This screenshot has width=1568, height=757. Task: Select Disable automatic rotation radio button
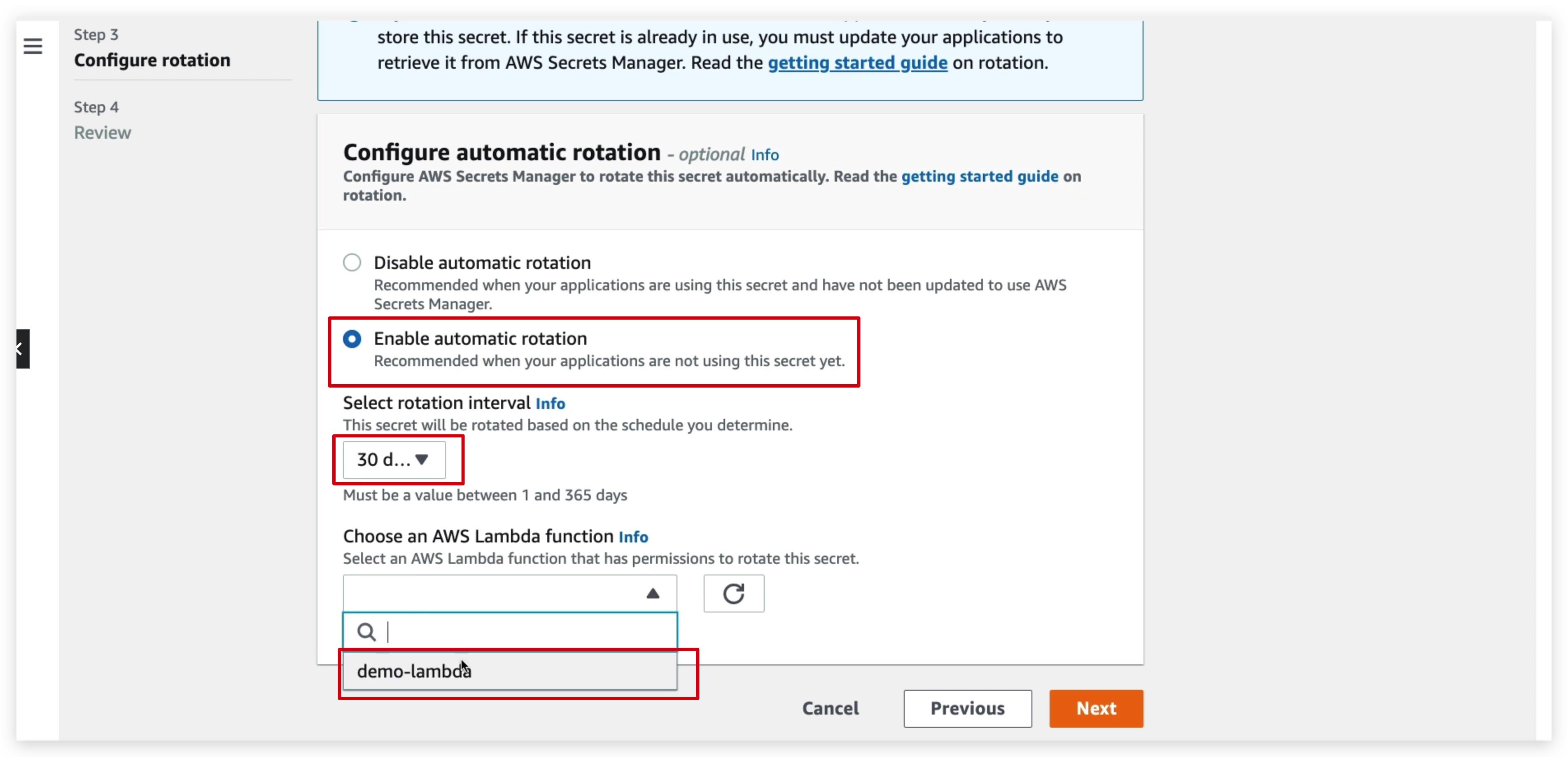click(352, 262)
